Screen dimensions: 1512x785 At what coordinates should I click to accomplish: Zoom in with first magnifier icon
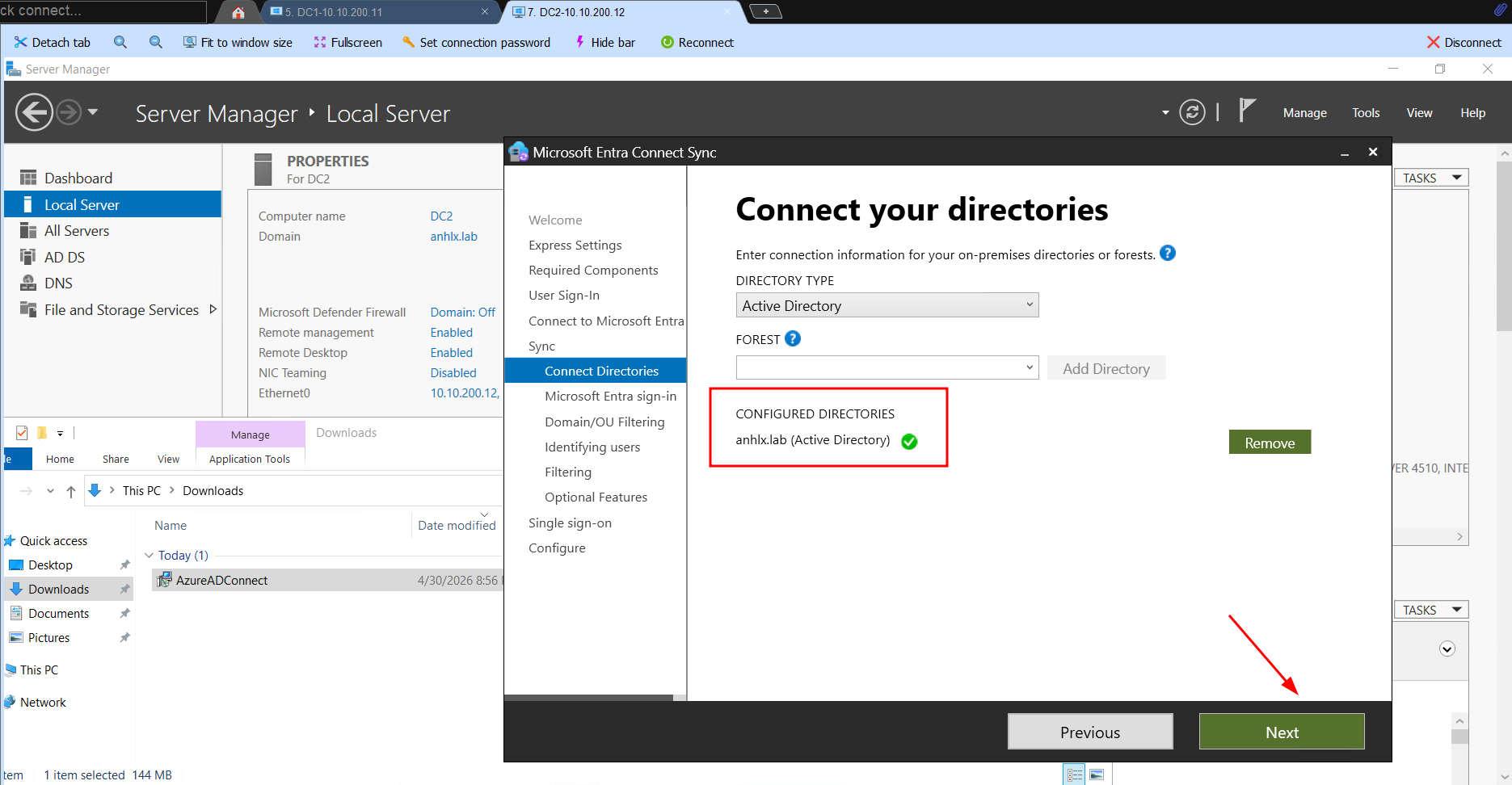120,42
